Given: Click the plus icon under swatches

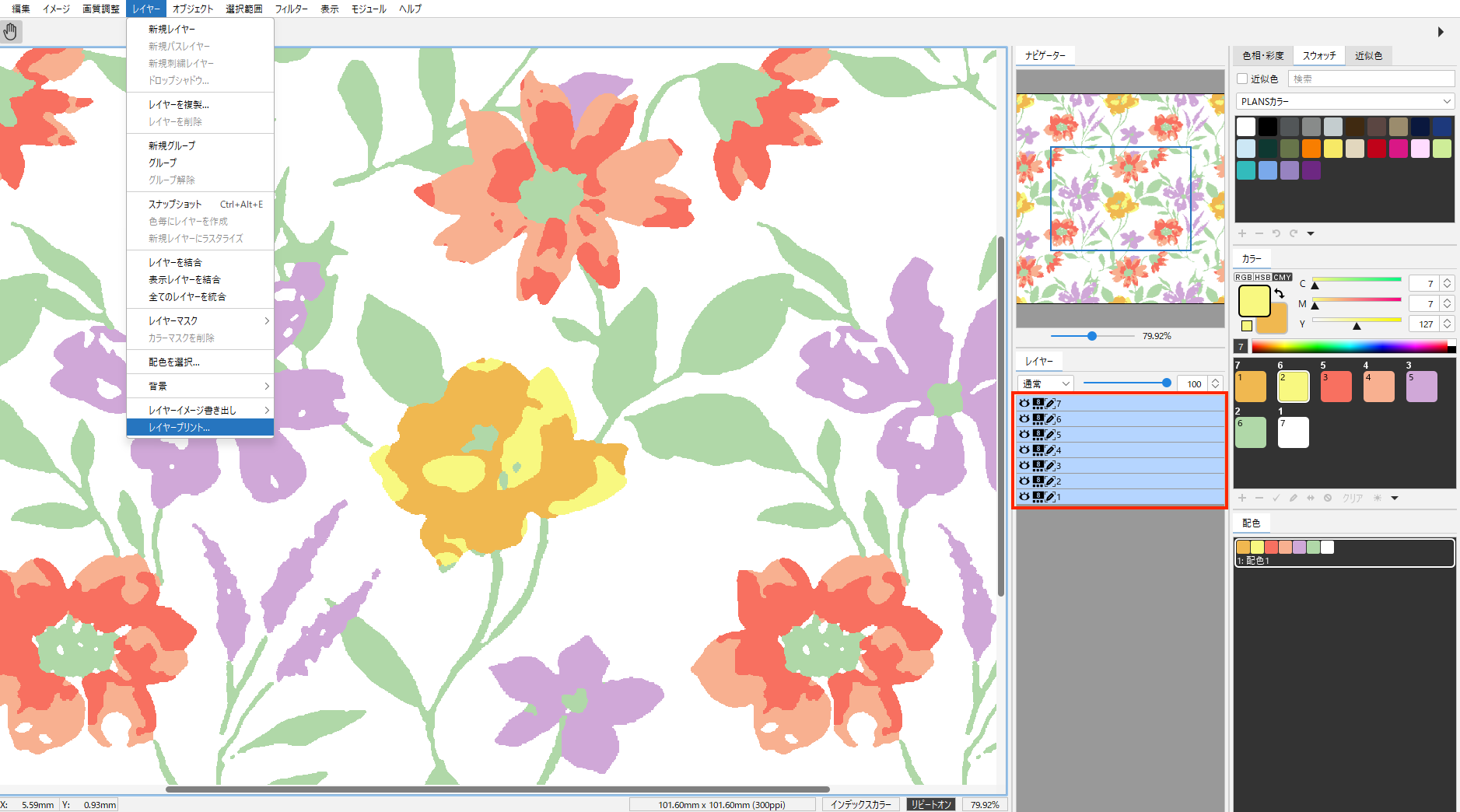Looking at the screenshot, I should [x=1242, y=233].
